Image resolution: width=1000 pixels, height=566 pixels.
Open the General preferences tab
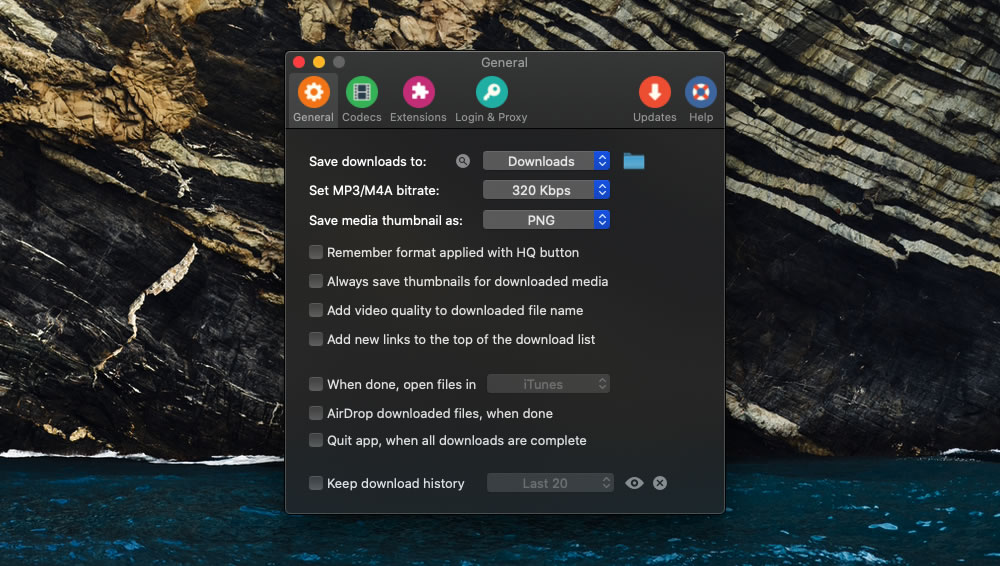313,100
